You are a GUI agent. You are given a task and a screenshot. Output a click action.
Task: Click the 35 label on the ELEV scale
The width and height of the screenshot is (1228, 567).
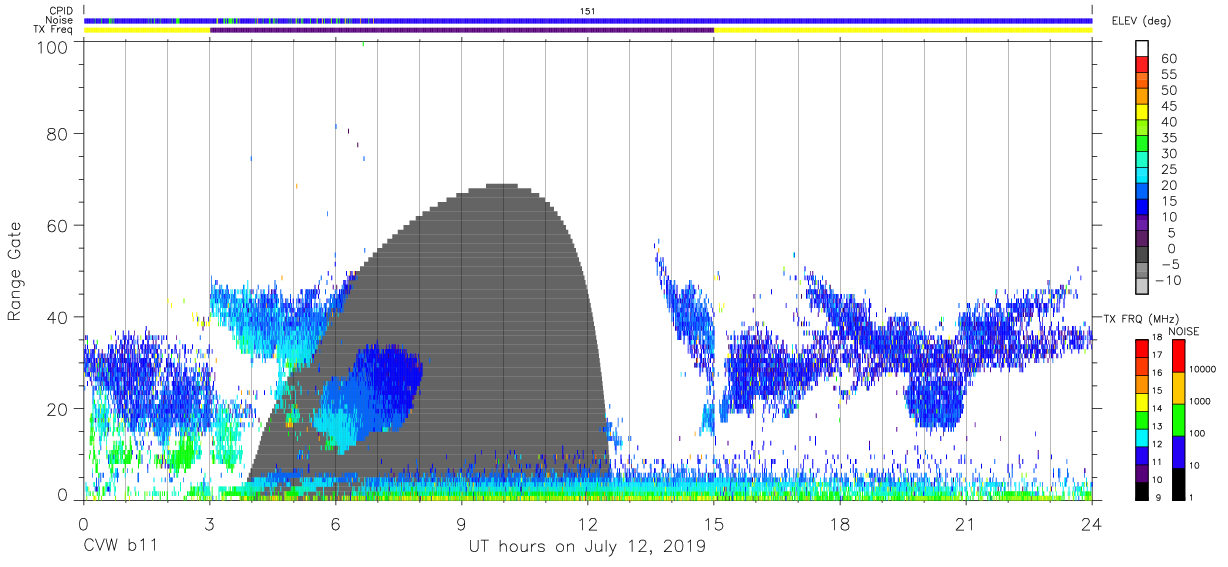tap(1169, 138)
